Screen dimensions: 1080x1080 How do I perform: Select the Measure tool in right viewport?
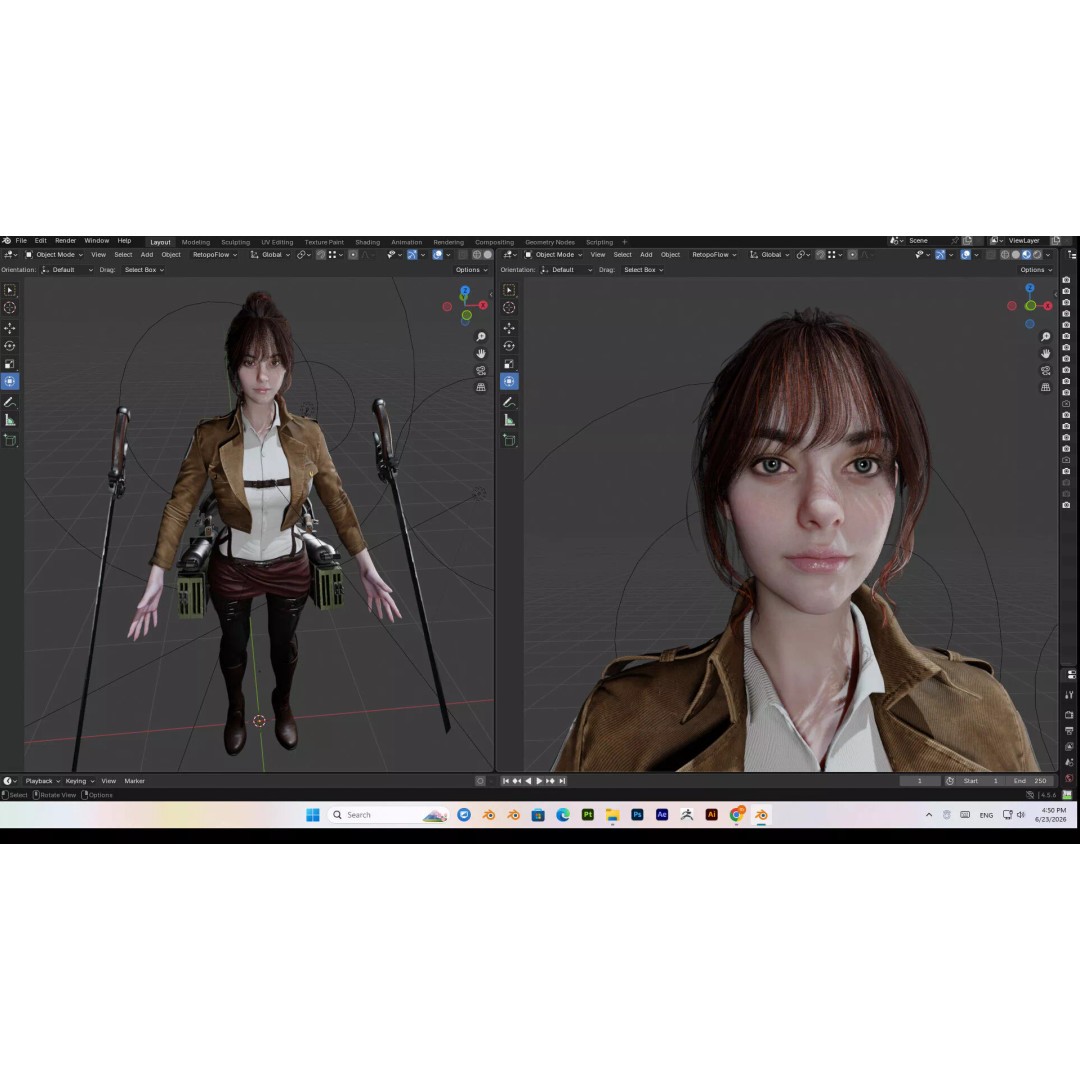click(x=509, y=419)
